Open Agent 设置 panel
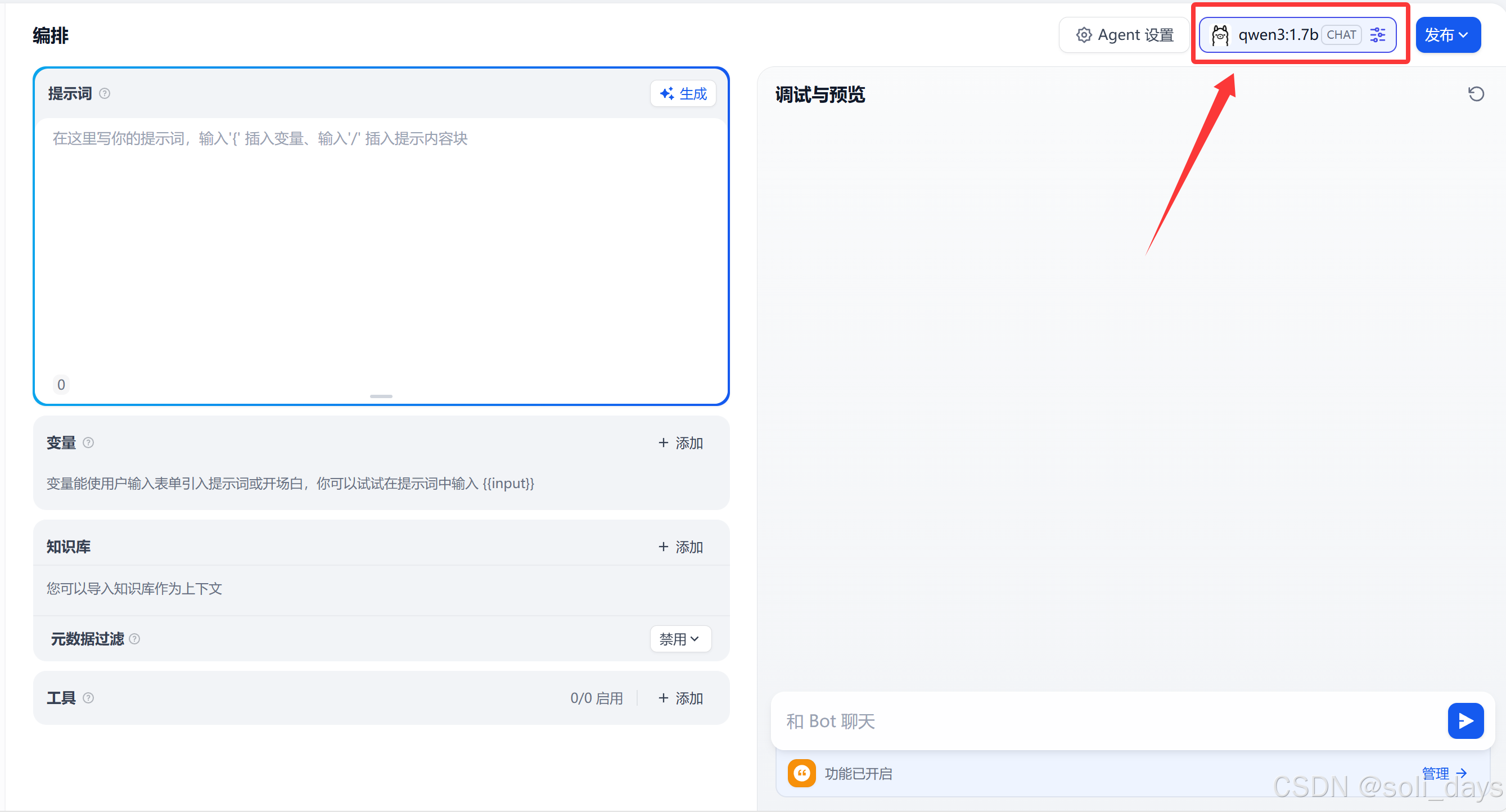The height and width of the screenshot is (812, 1506). pos(1124,35)
